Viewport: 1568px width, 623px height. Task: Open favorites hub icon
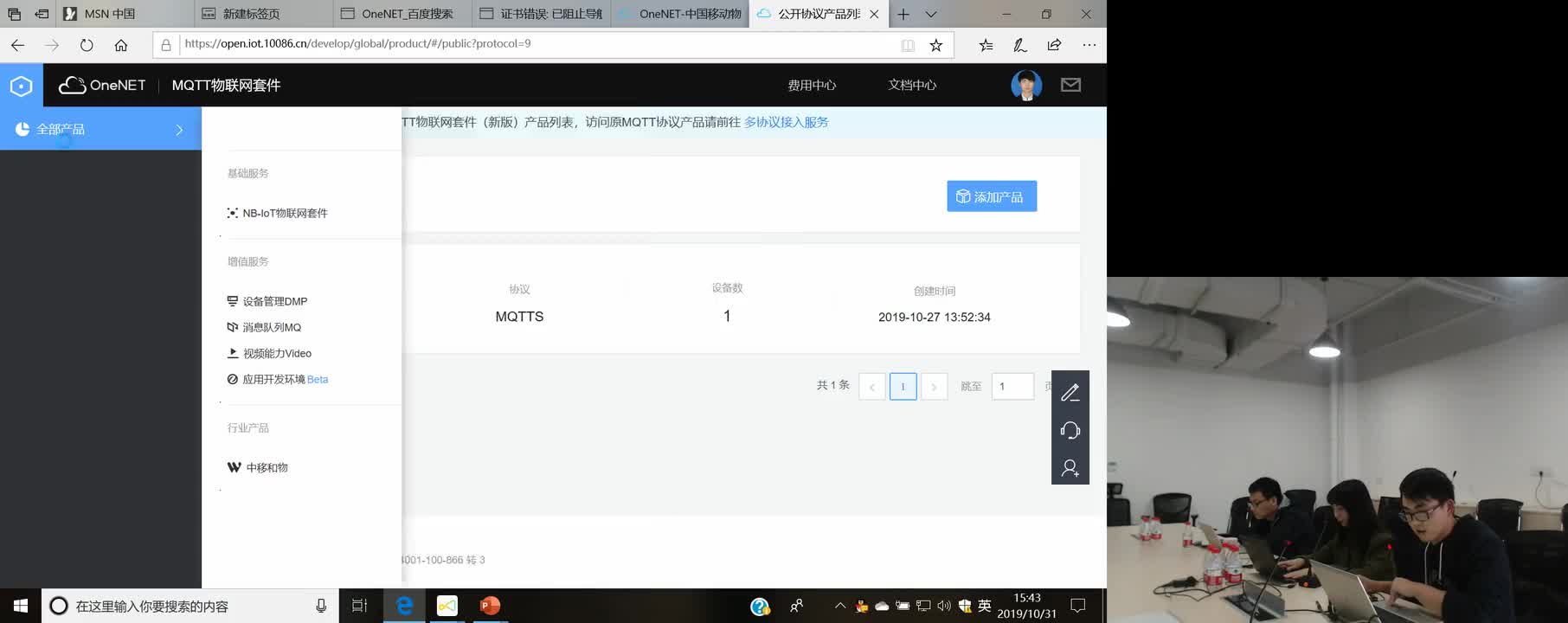coord(986,45)
